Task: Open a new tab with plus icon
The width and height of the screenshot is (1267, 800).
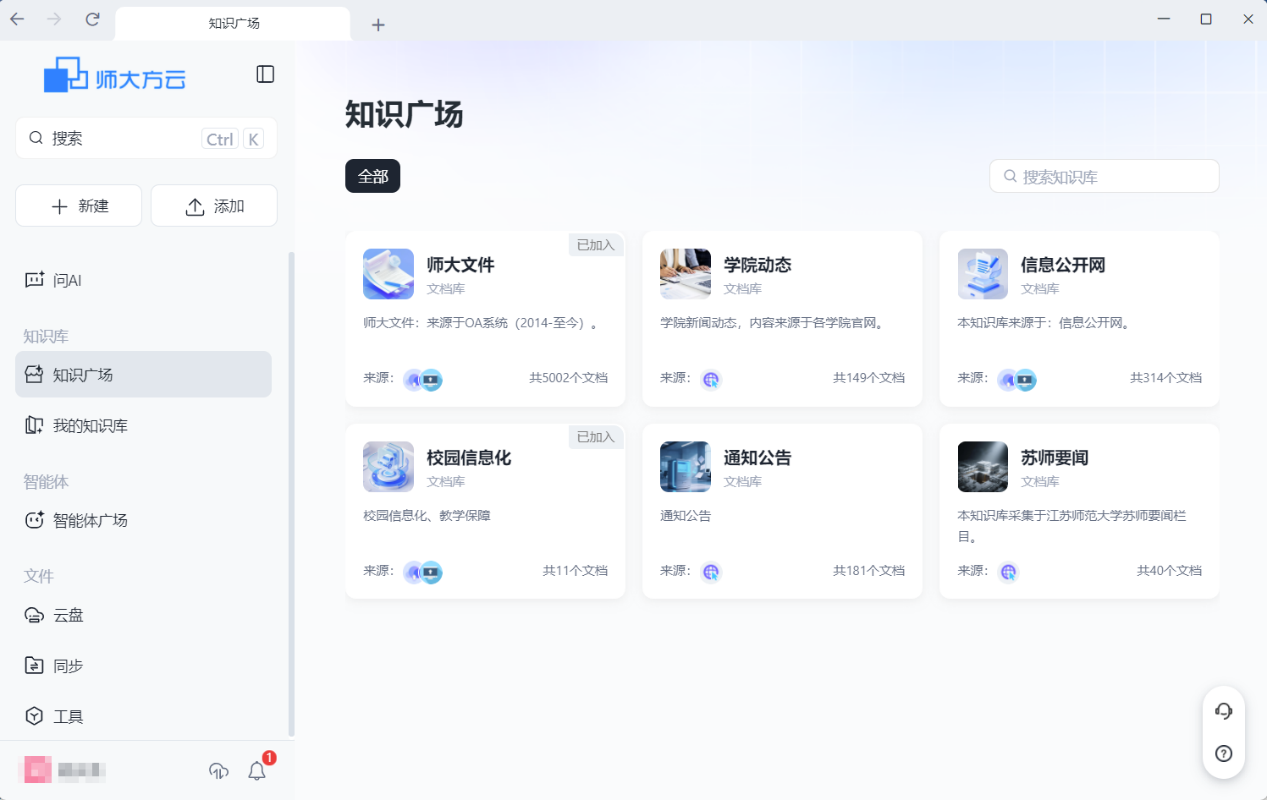Action: (x=378, y=25)
